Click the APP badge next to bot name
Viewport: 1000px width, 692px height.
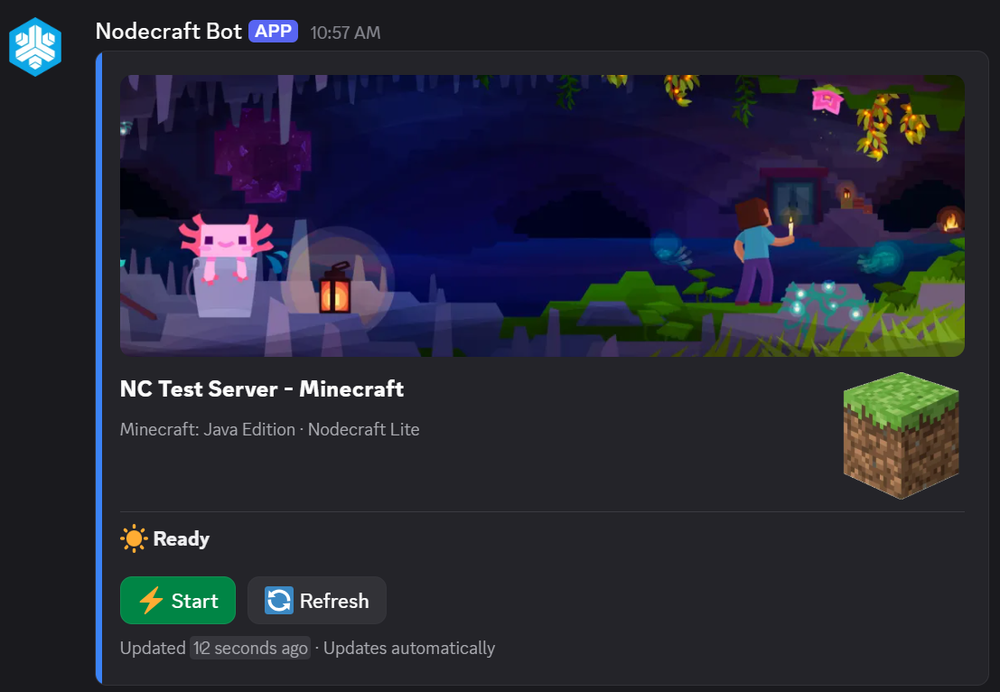tap(273, 31)
